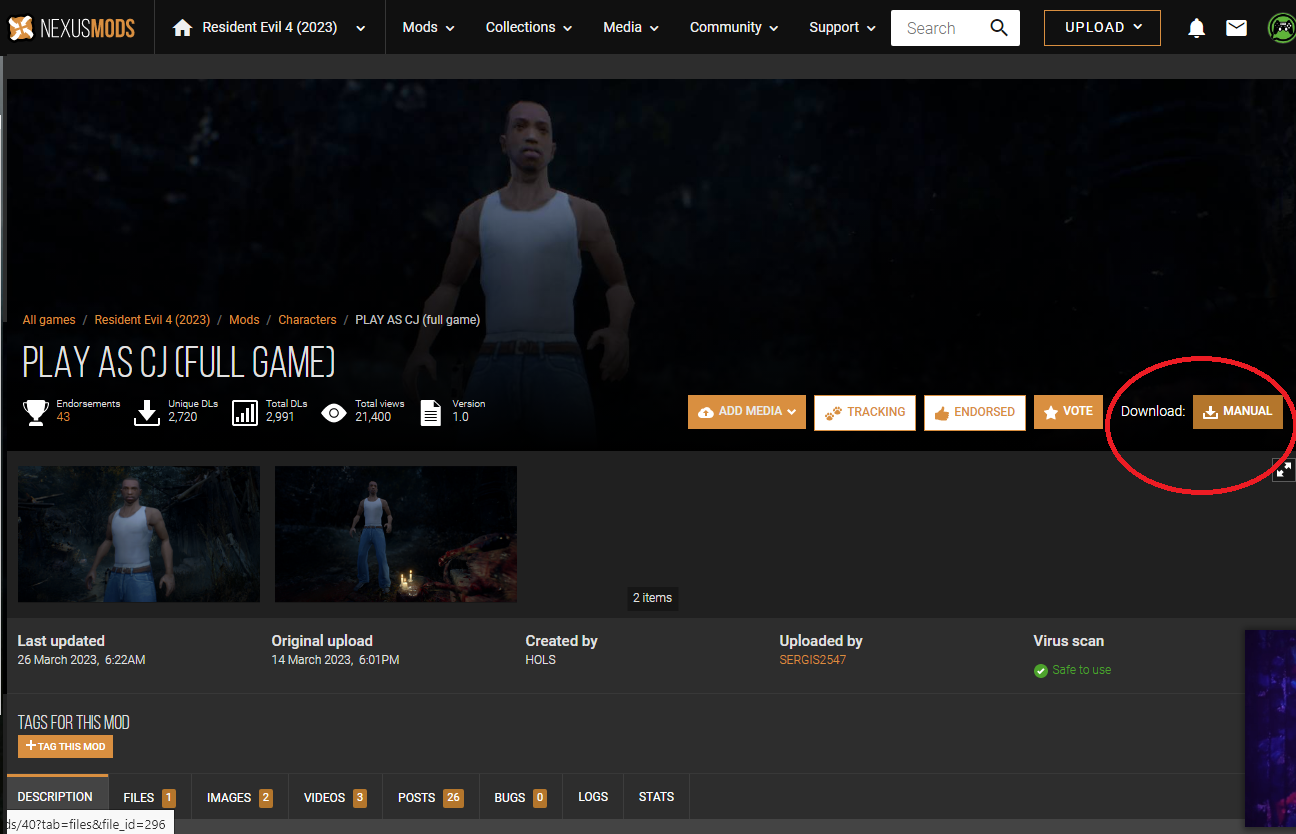Open the Mods menu
Image resolution: width=1296 pixels, height=834 pixels.
[428, 28]
